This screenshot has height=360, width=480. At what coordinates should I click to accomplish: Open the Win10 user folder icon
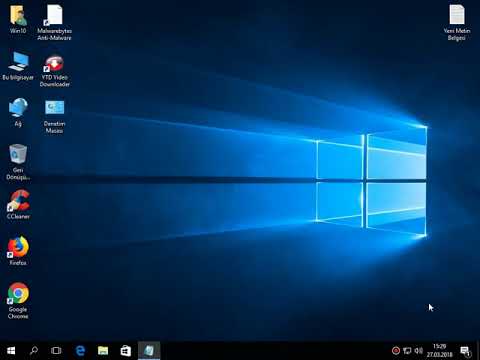pyautogui.click(x=18, y=19)
